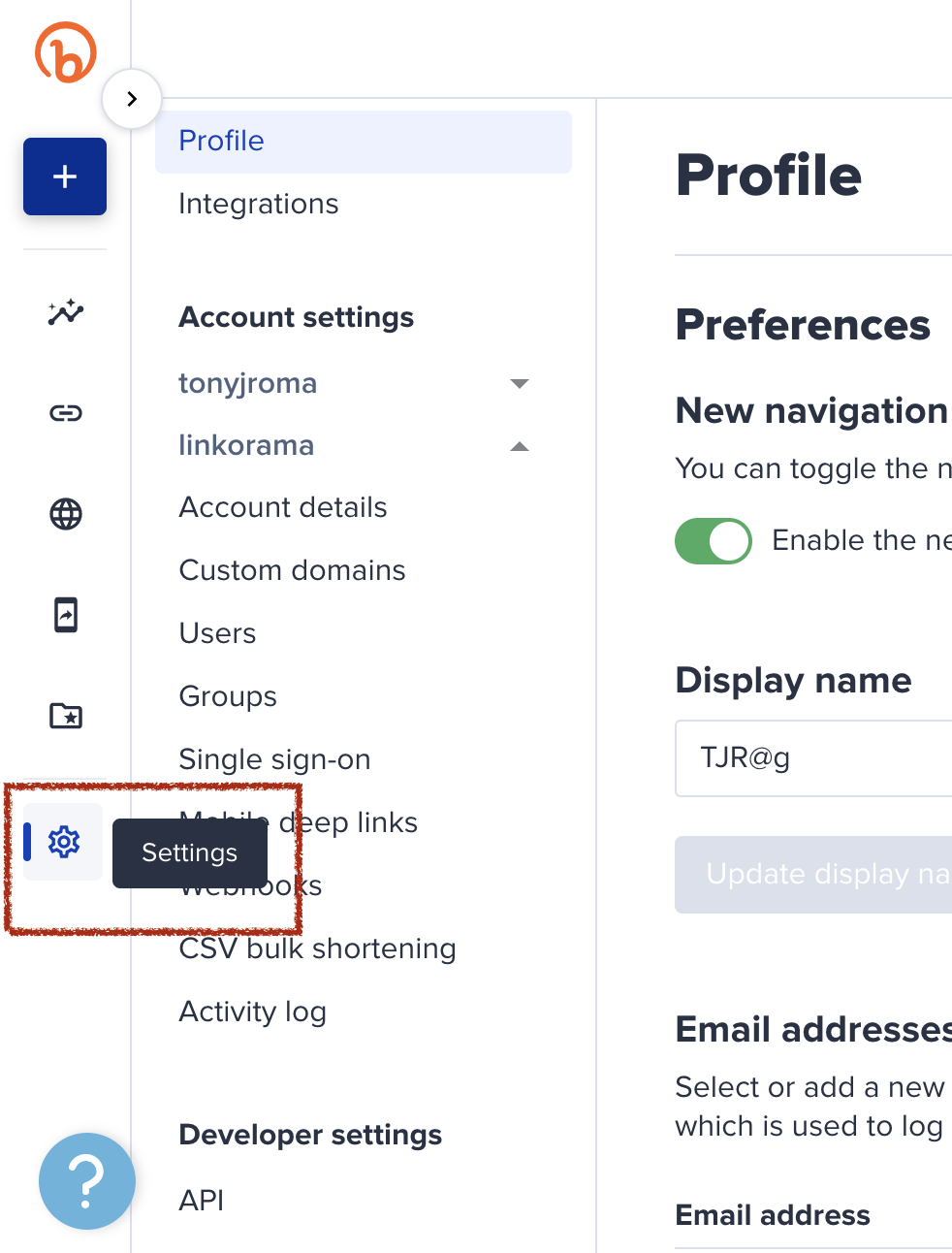Open the Groups settings page
952x1253 pixels.
click(228, 696)
